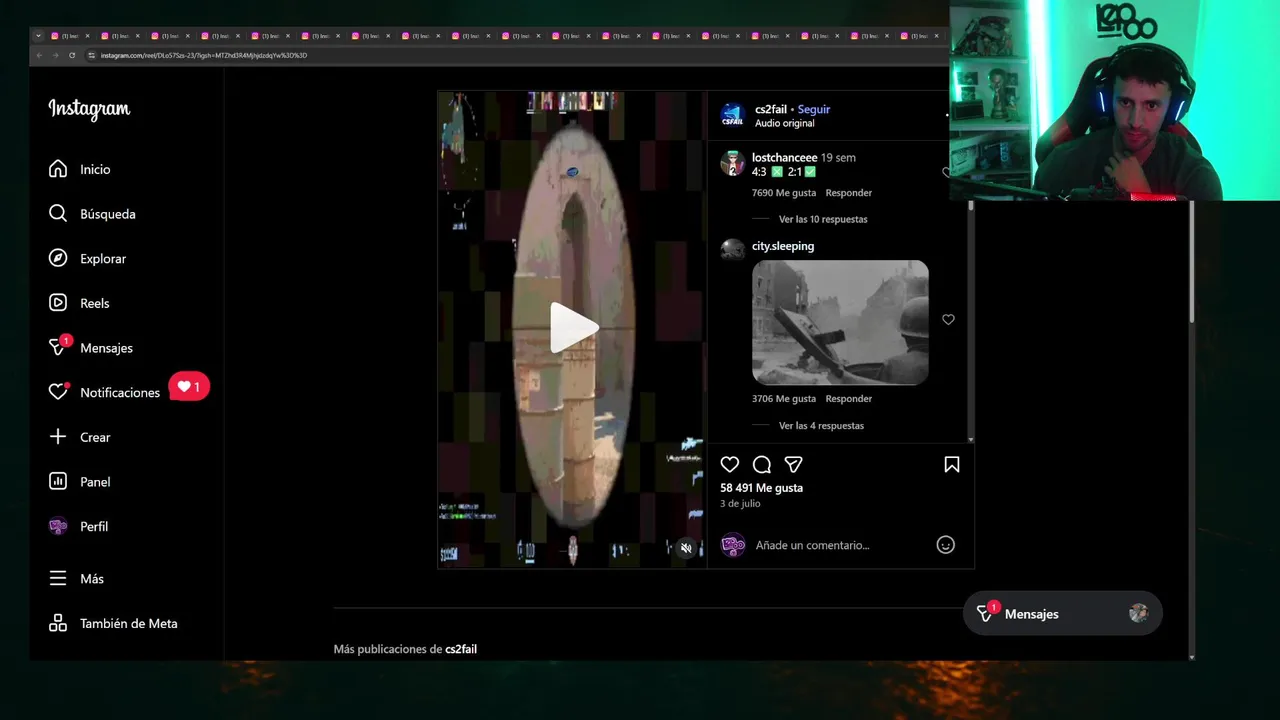
Task: Click Audio original link
Action: click(785, 123)
